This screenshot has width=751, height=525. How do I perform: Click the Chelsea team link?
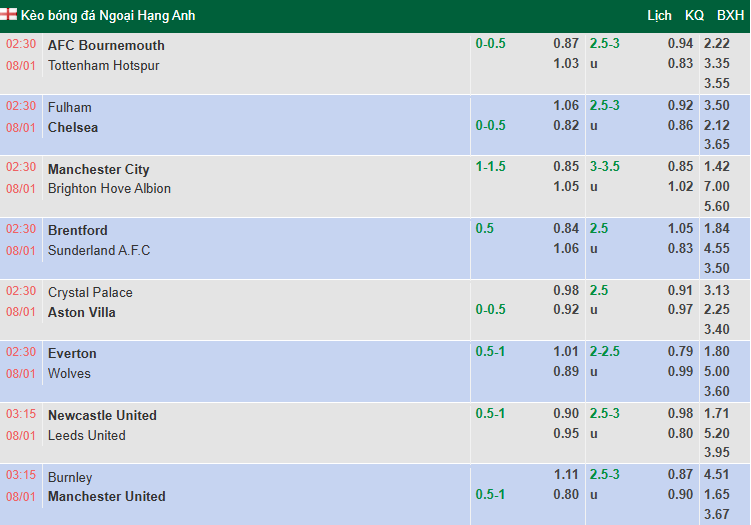(x=73, y=127)
